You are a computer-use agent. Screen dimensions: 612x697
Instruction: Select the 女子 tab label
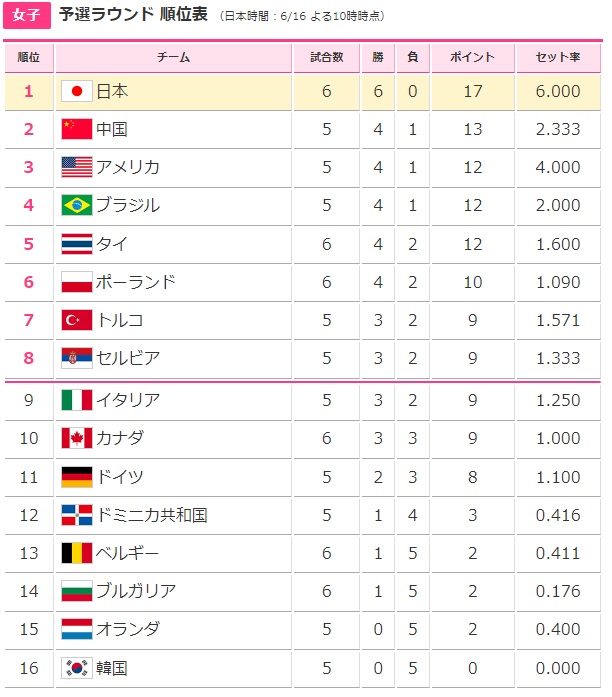pyautogui.click(x=26, y=16)
